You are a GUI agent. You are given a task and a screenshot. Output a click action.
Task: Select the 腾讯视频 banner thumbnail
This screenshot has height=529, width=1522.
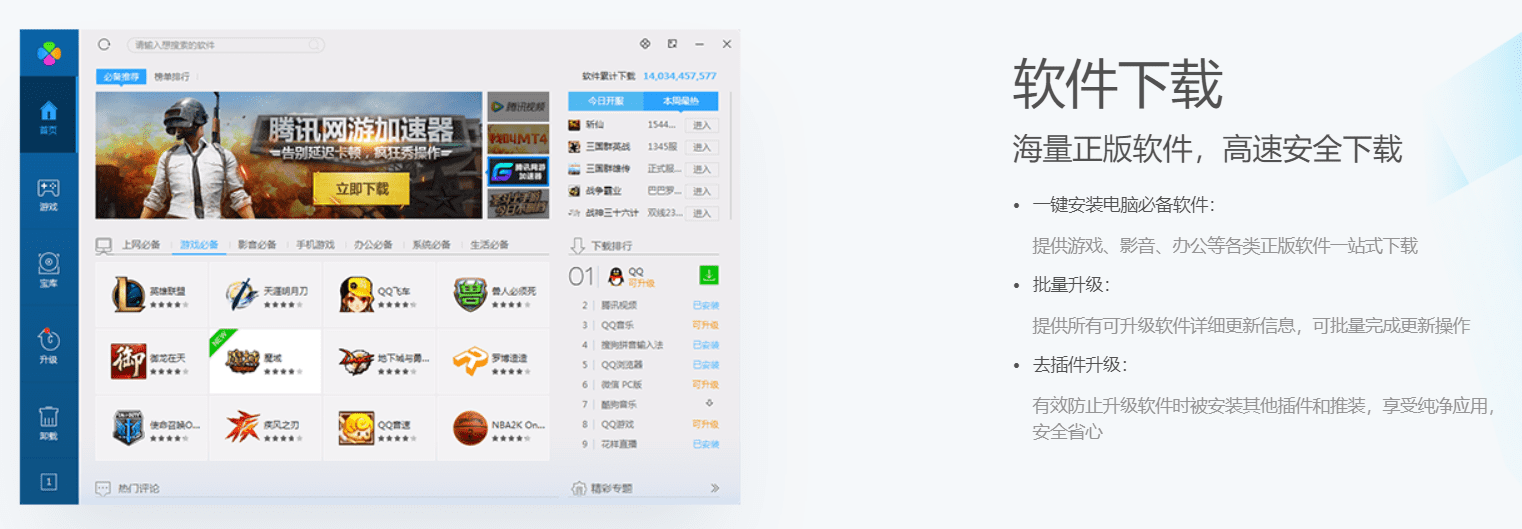pyautogui.click(x=518, y=107)
